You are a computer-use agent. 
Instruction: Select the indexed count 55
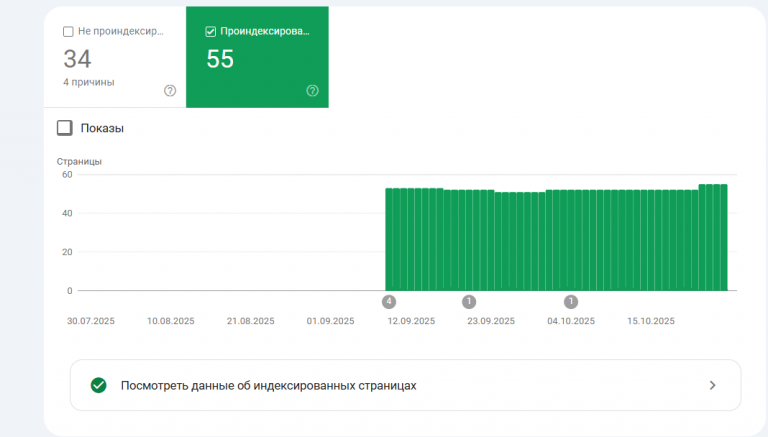pos(220,59)
